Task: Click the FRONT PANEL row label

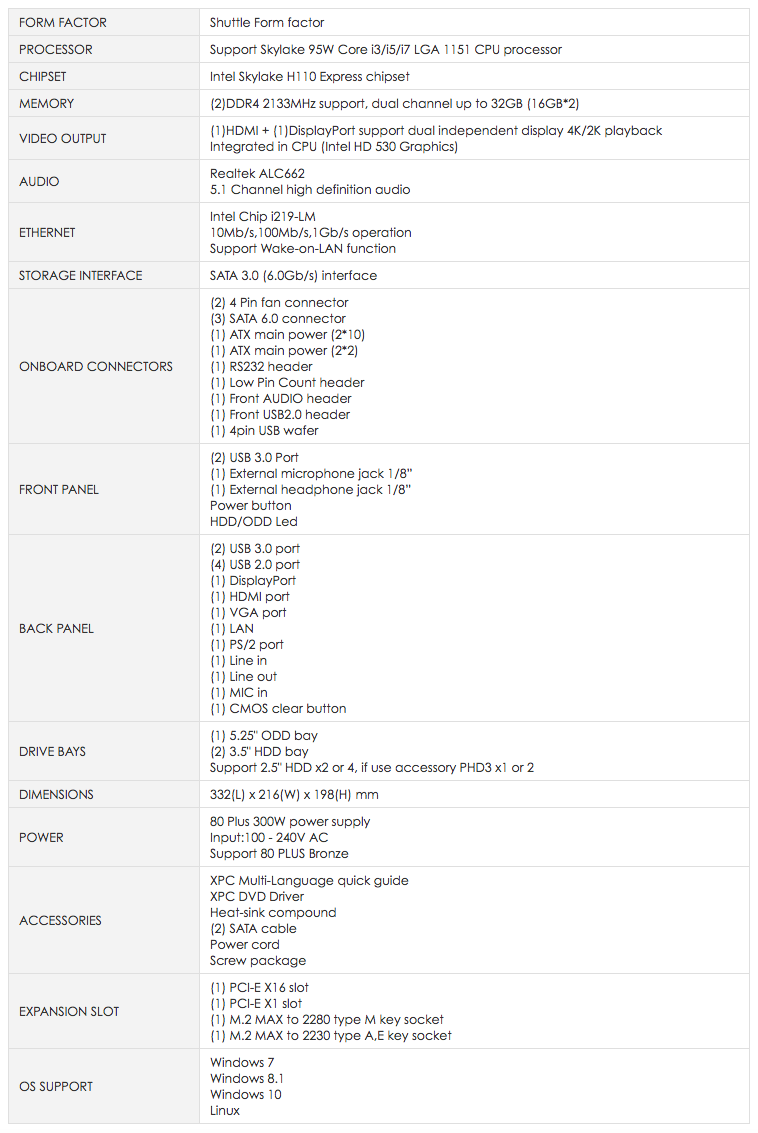Action: (59, 489)
